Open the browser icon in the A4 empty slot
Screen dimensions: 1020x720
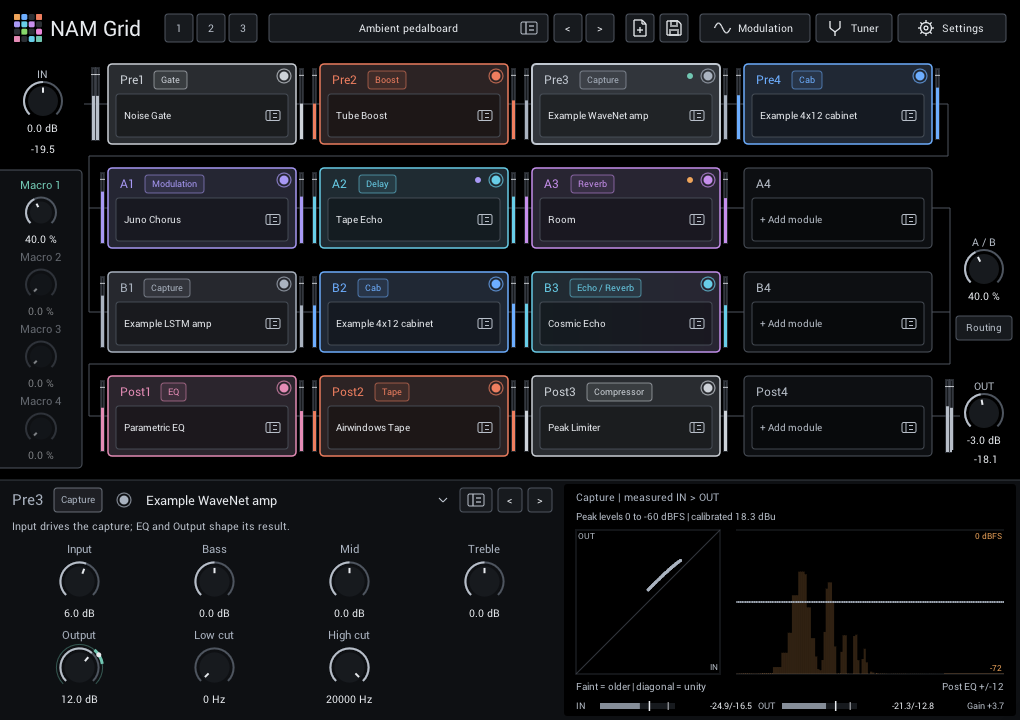tap(909, 219)
